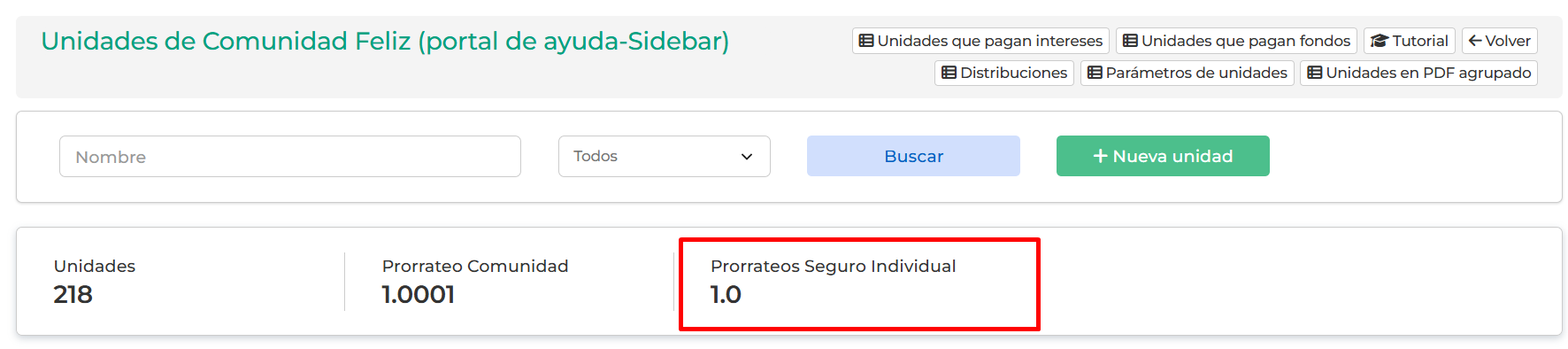Click the plus icon on Nueva unidad
Viewport: 1568px width, 349px height.
coord(1100,156)
